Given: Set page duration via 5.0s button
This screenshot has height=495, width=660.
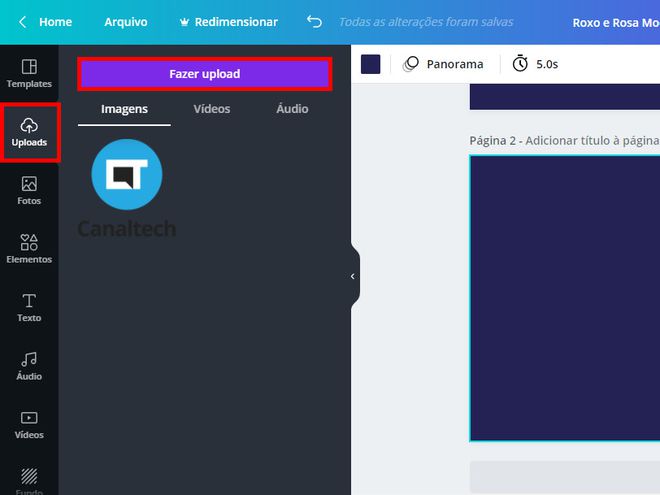Looking at the screenshot, I should pyautogui.click(x=535, y=64).
